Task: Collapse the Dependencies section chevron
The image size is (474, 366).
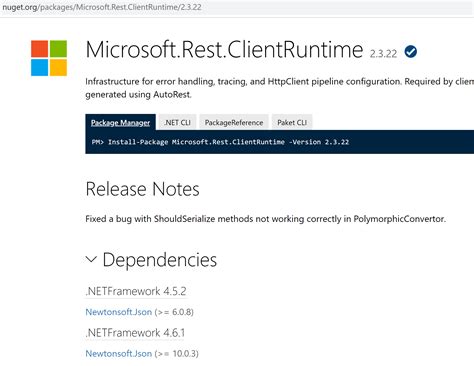Action: tap(91, 259)
